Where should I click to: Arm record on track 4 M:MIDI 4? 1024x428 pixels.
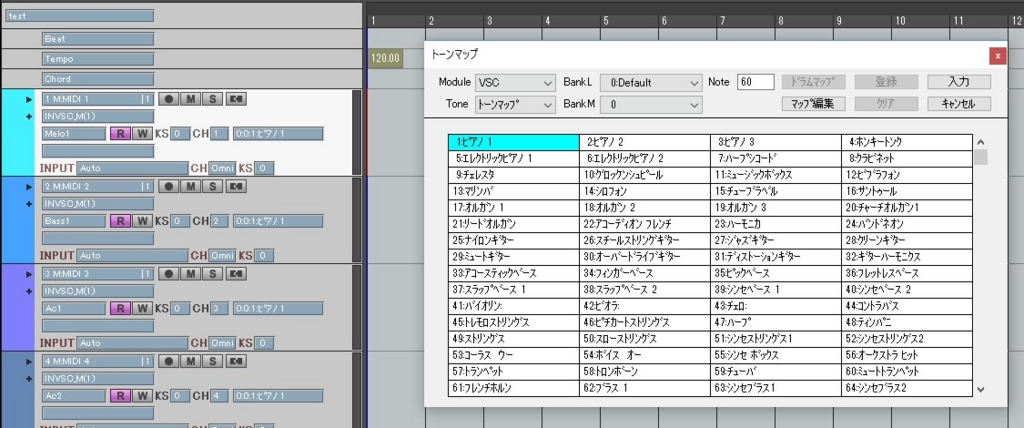(x=168, y=361)
